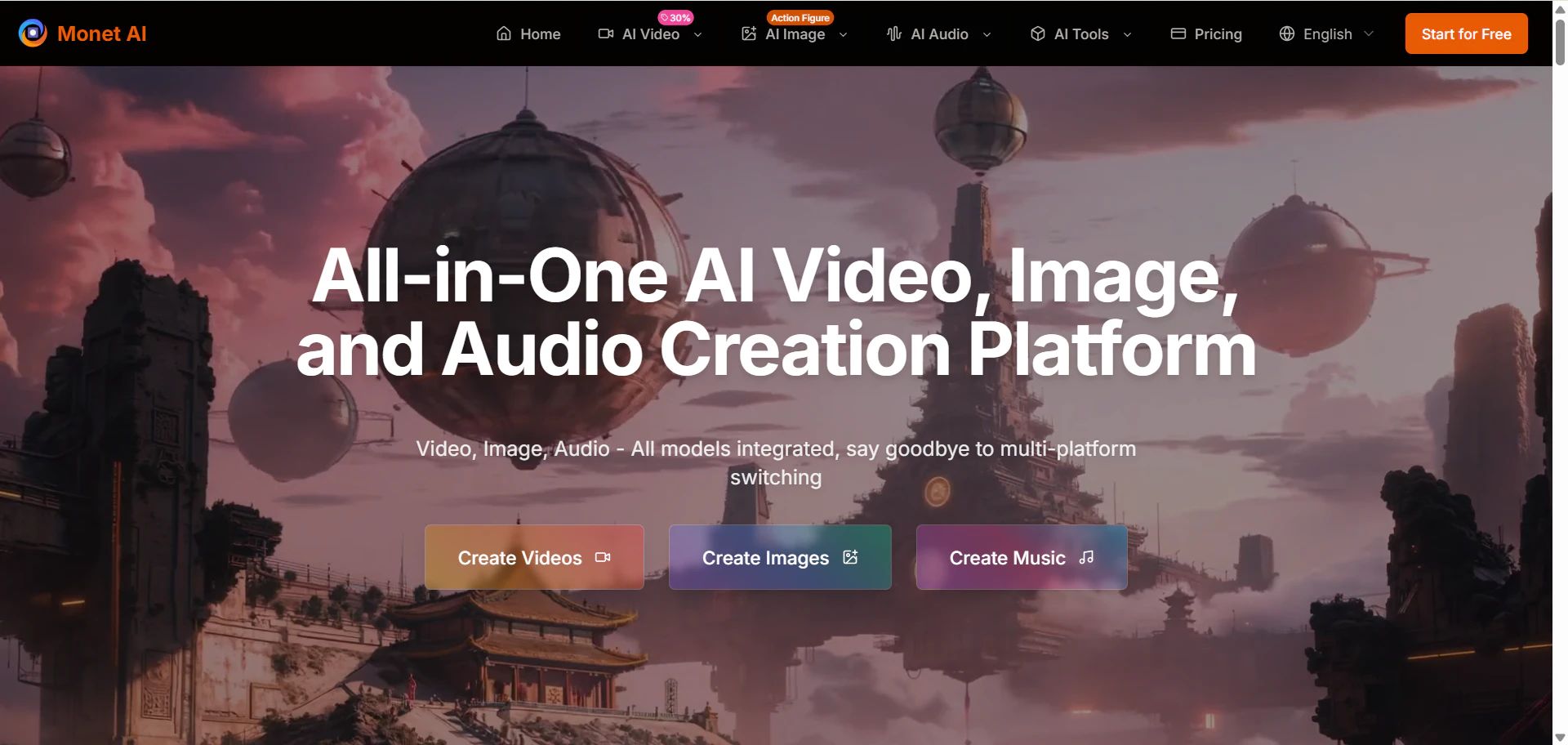Screen dimensions: 1568x745
Task: Select the Create Images button
Action: (780, 557)
